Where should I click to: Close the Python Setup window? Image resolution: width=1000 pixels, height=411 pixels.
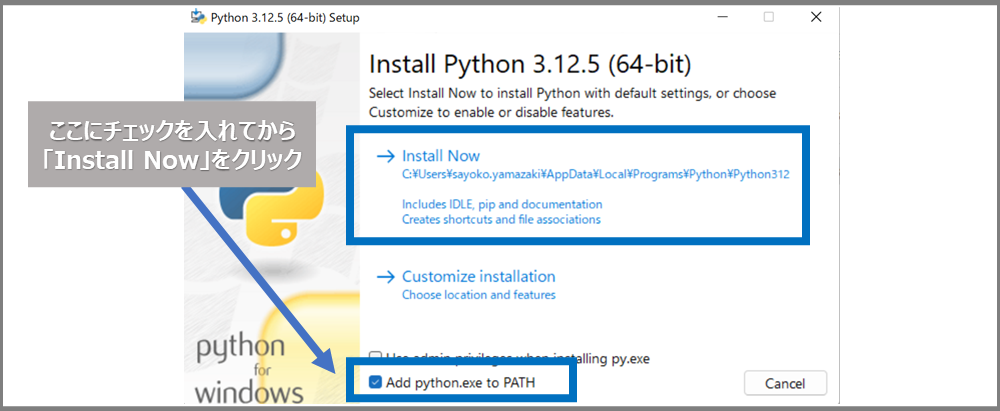[816, 17]
